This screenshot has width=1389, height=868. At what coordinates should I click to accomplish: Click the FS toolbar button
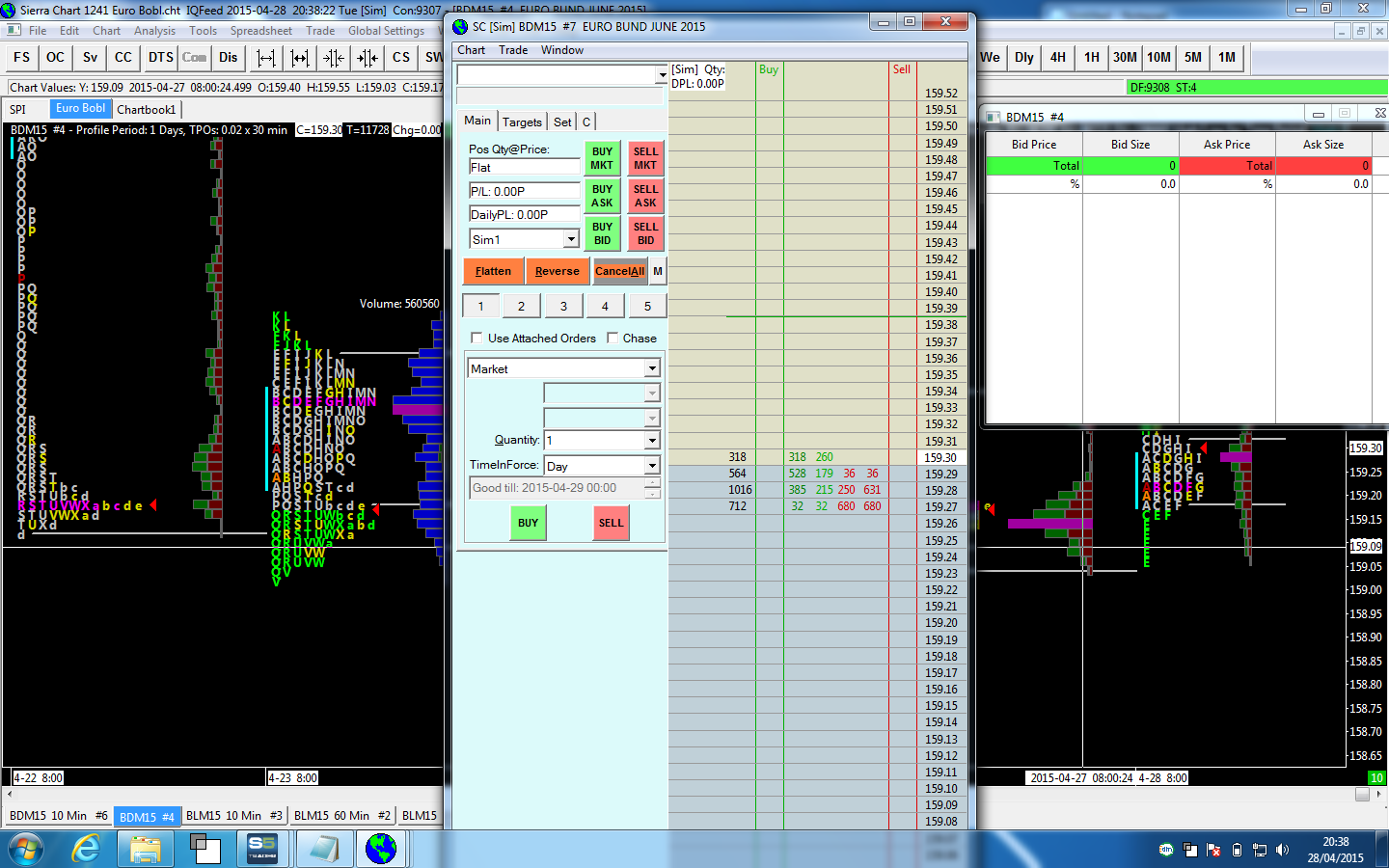22,58
